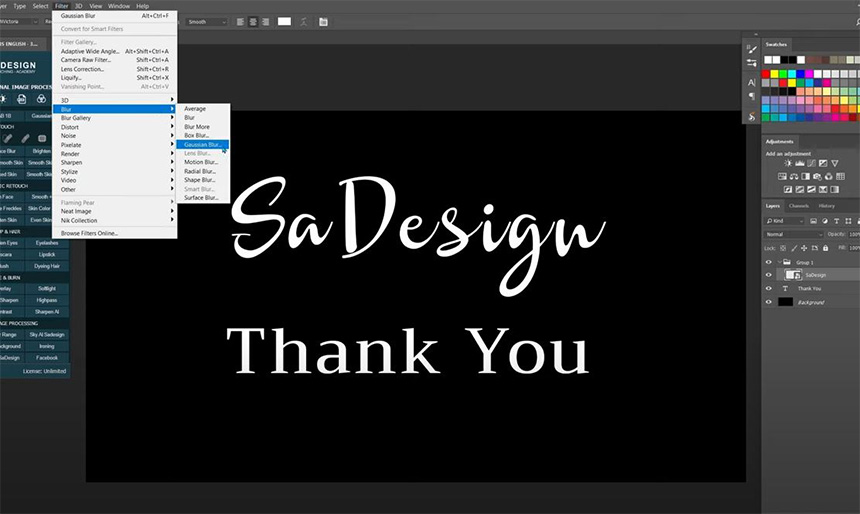The width and height of the screenshot is (860, 514).
Task: Hide the SaDesign layer
Action: [768, 275]
